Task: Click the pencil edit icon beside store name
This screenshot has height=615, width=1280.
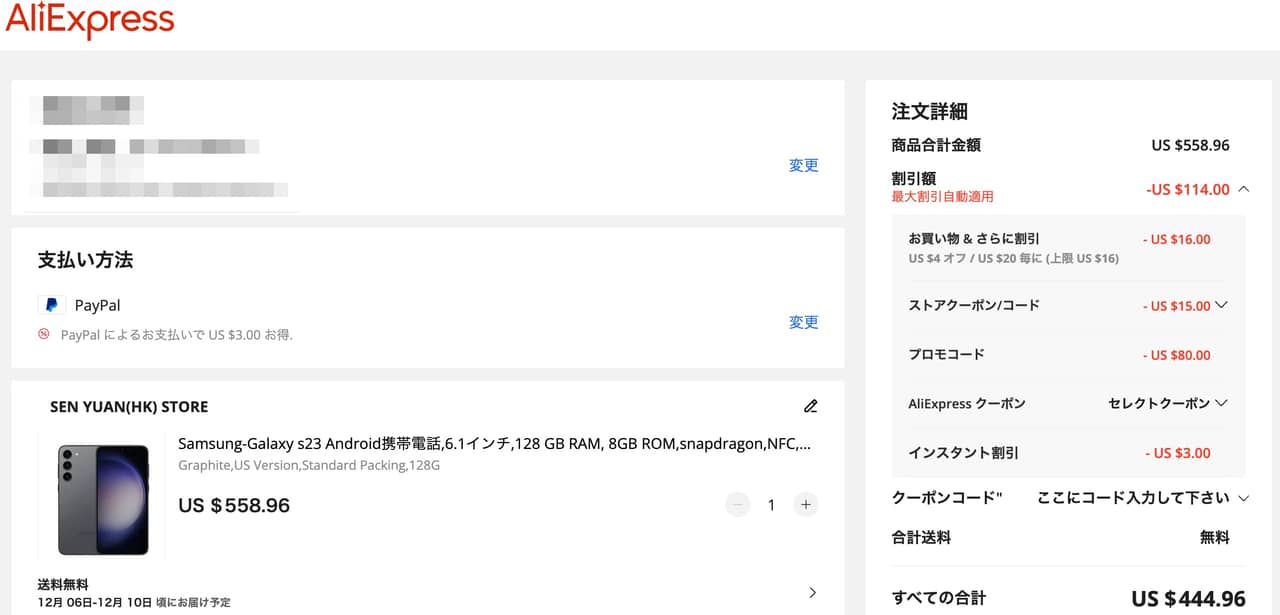Action: click(810, 406)
